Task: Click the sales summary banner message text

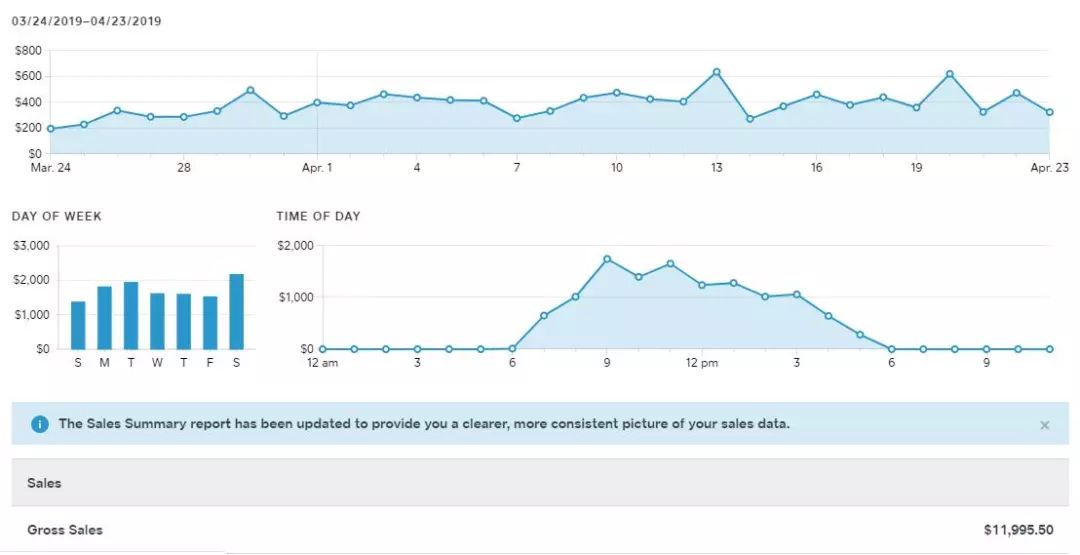Action: tap(424, 424)
